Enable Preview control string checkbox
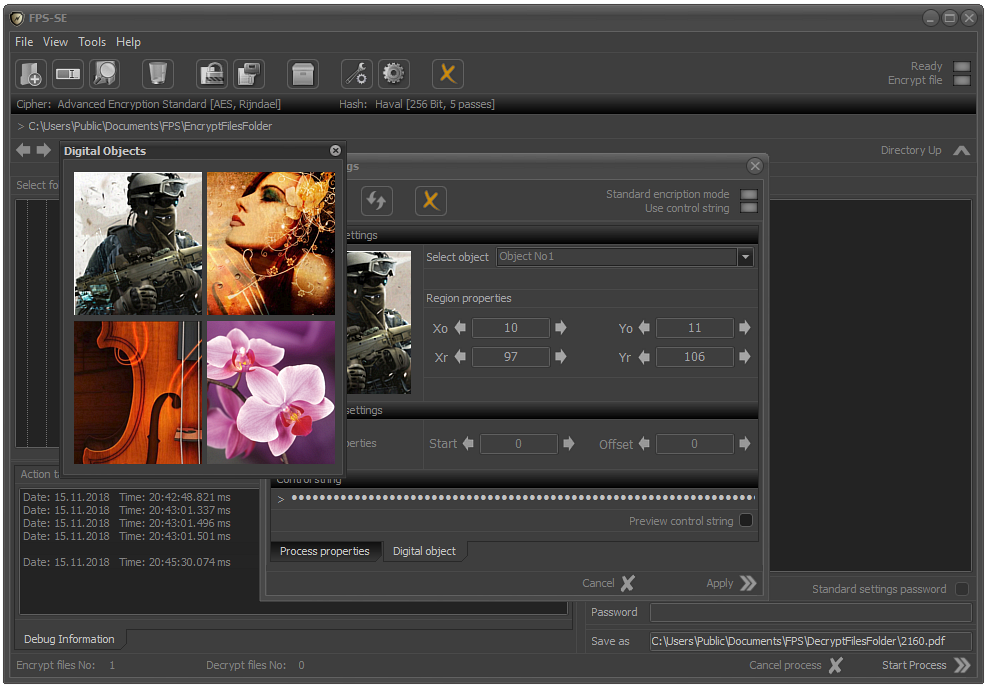Screen dimensions: 987x688 [745, 521]
